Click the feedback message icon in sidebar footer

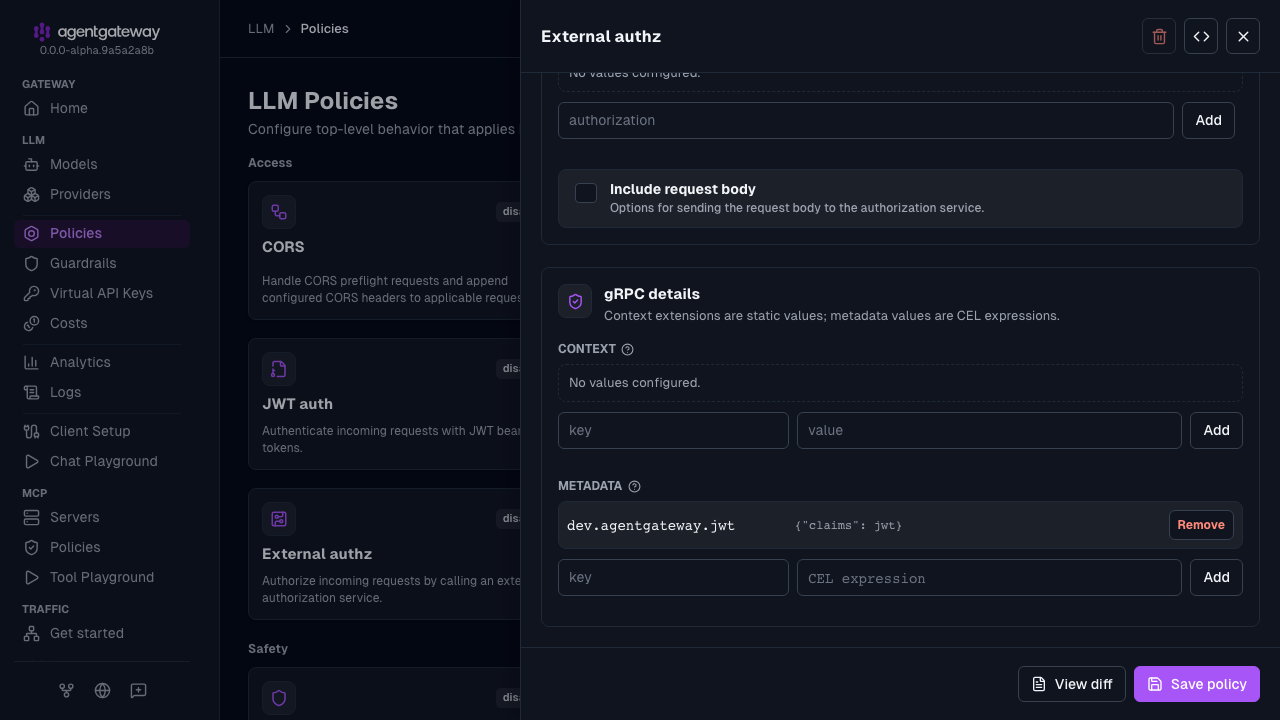[139, 690]
